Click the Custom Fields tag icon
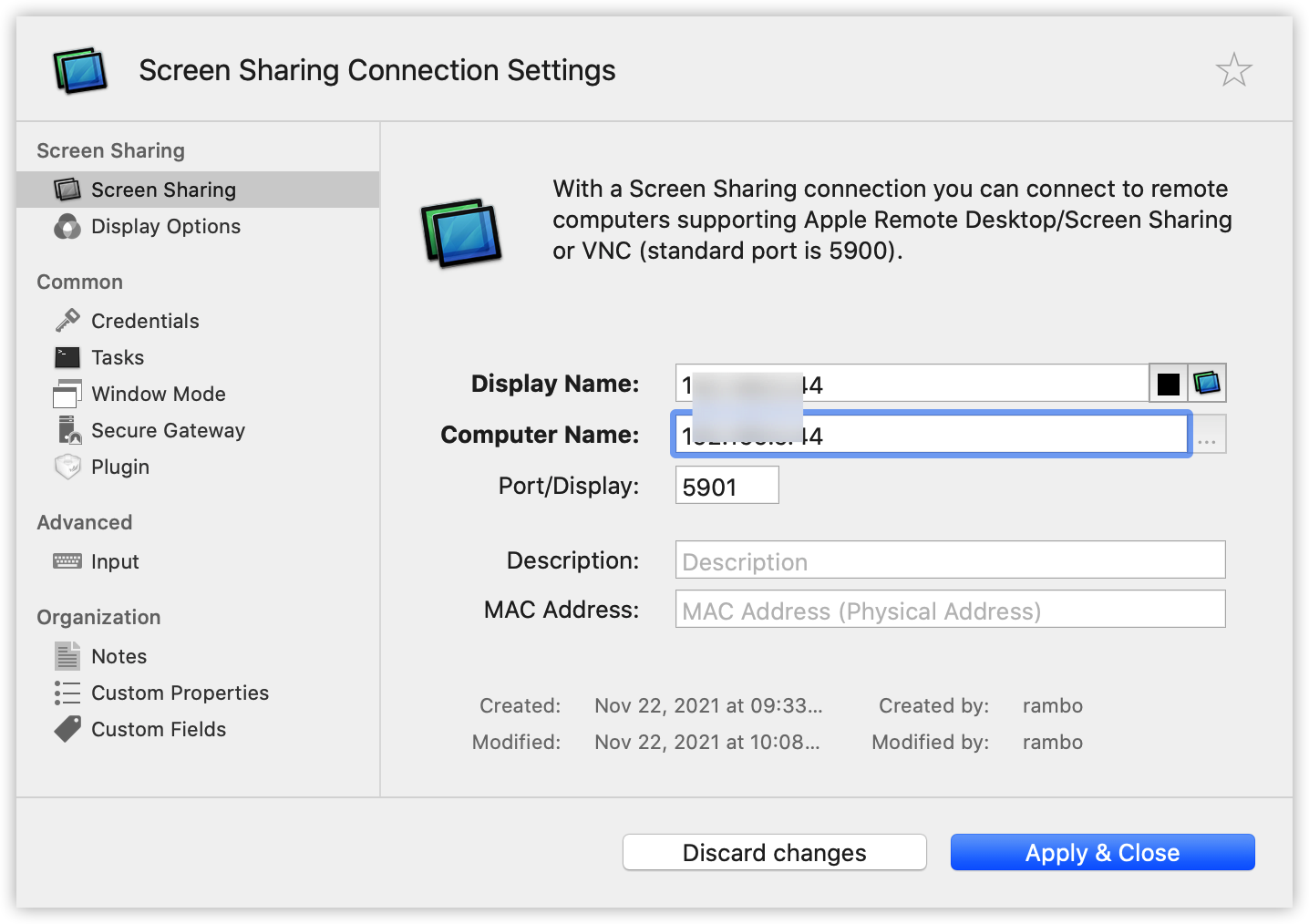1309x924 pixels. [67, 728]
